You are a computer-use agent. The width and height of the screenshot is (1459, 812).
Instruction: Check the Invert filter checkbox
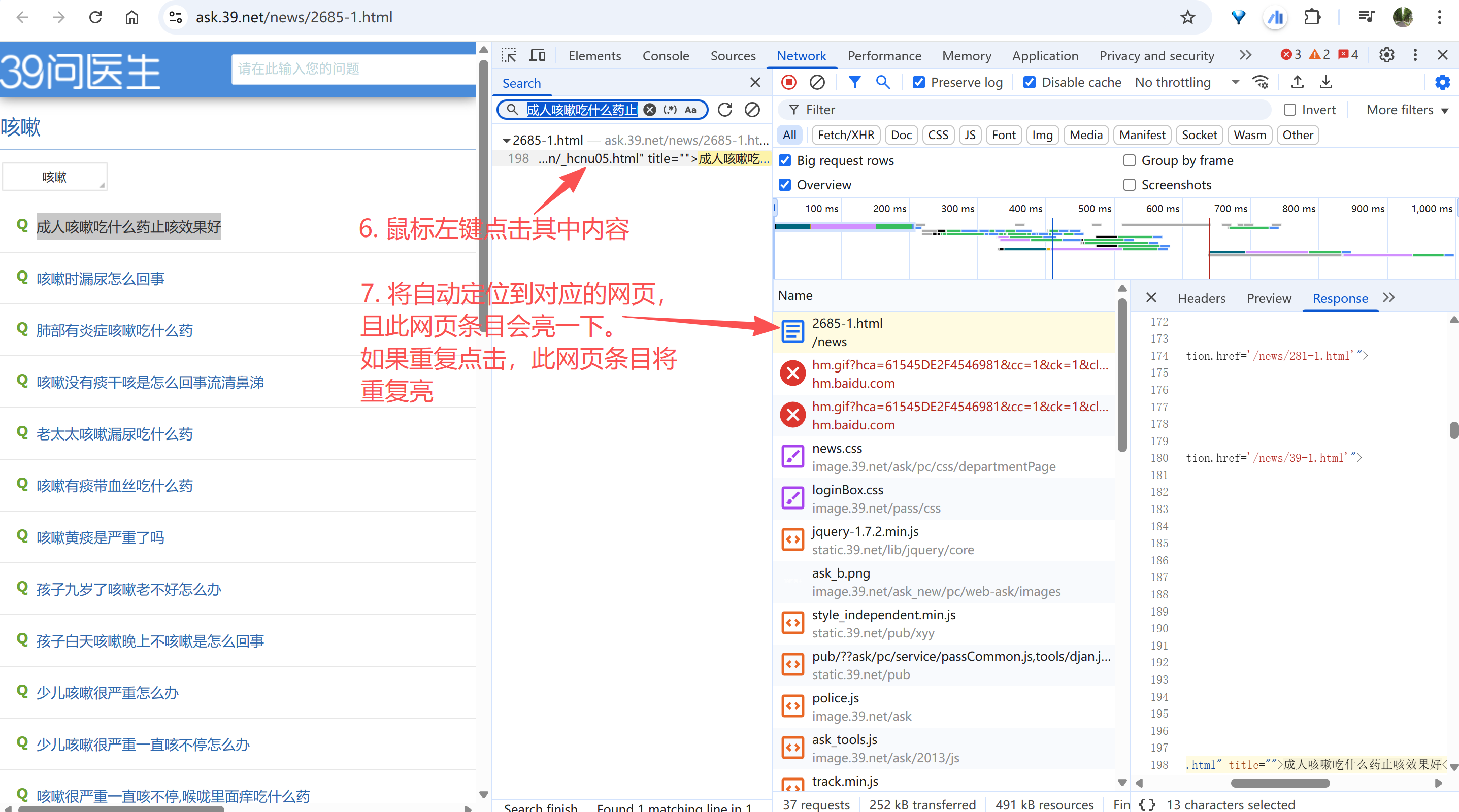1289,110
